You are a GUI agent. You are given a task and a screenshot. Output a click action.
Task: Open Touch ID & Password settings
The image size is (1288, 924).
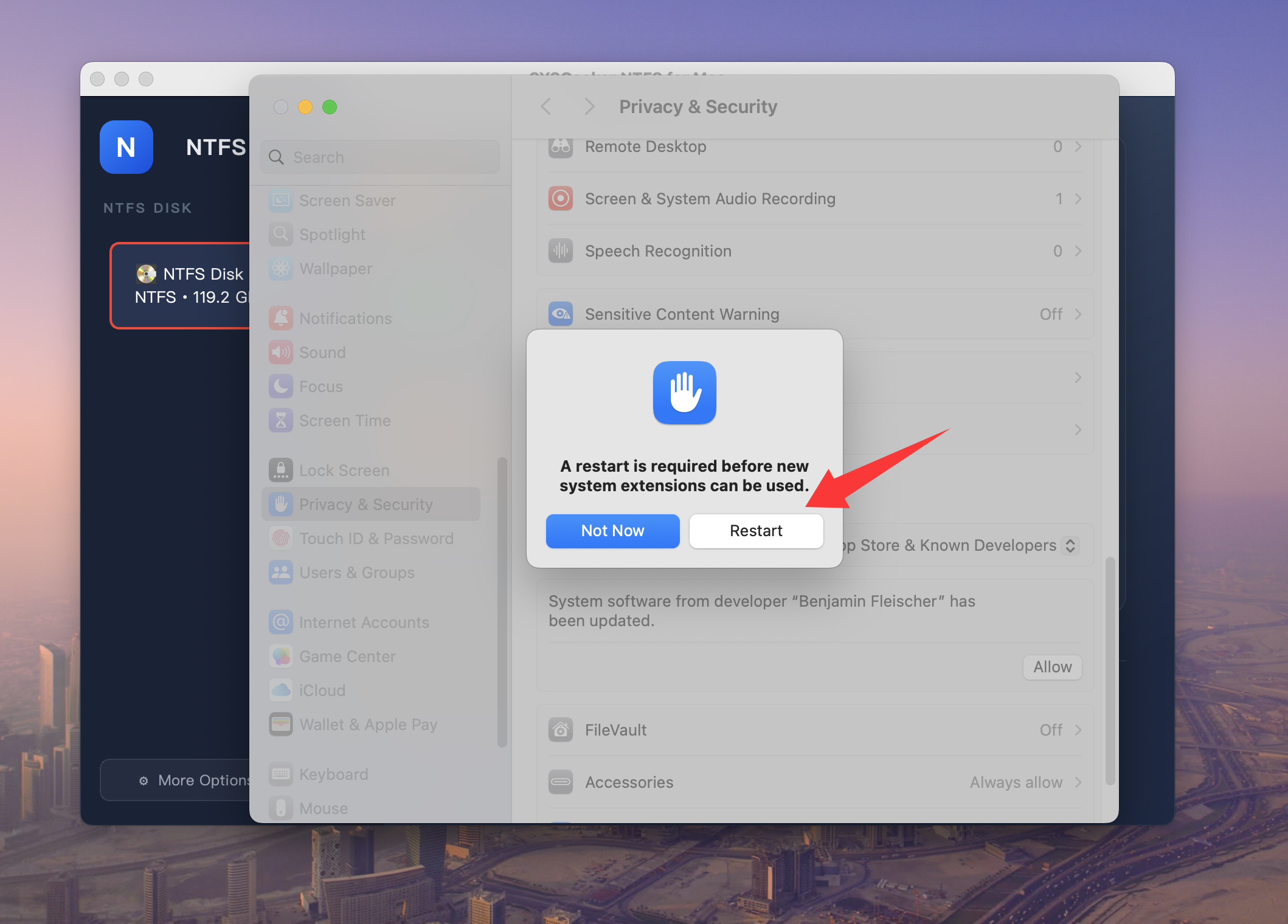point(376,538)
